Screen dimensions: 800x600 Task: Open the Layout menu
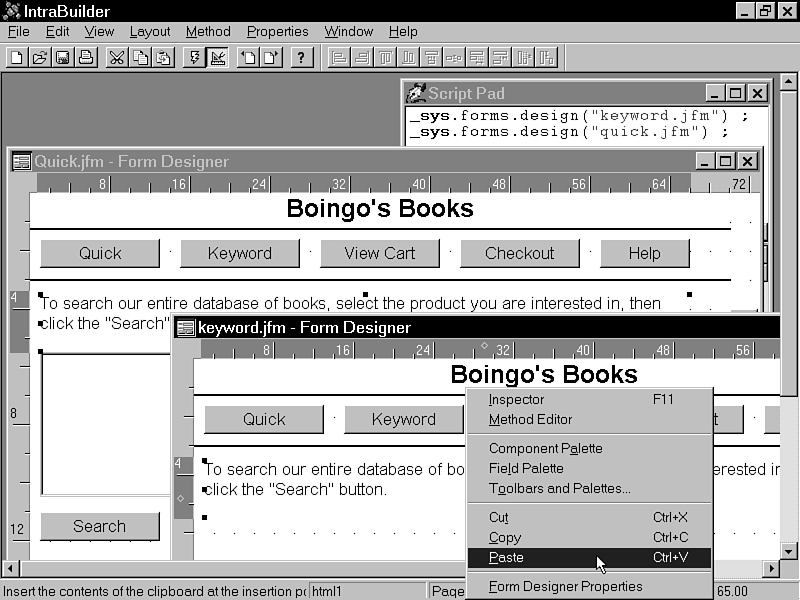[149, 32]
